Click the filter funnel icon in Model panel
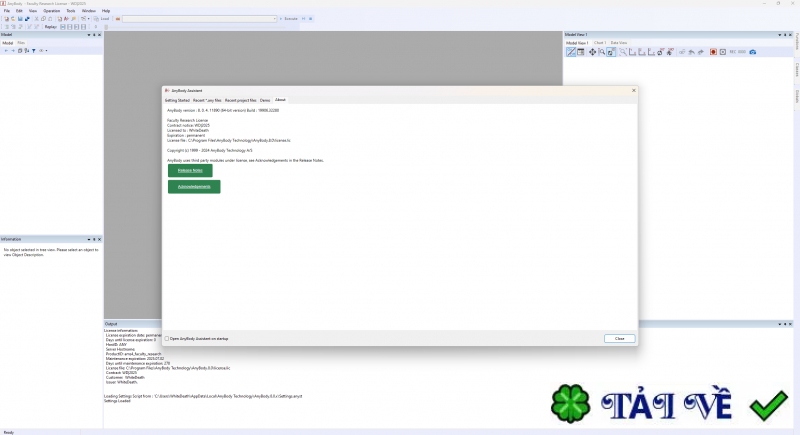This screenshot has height=435, width=800. [x=34, y=50]
